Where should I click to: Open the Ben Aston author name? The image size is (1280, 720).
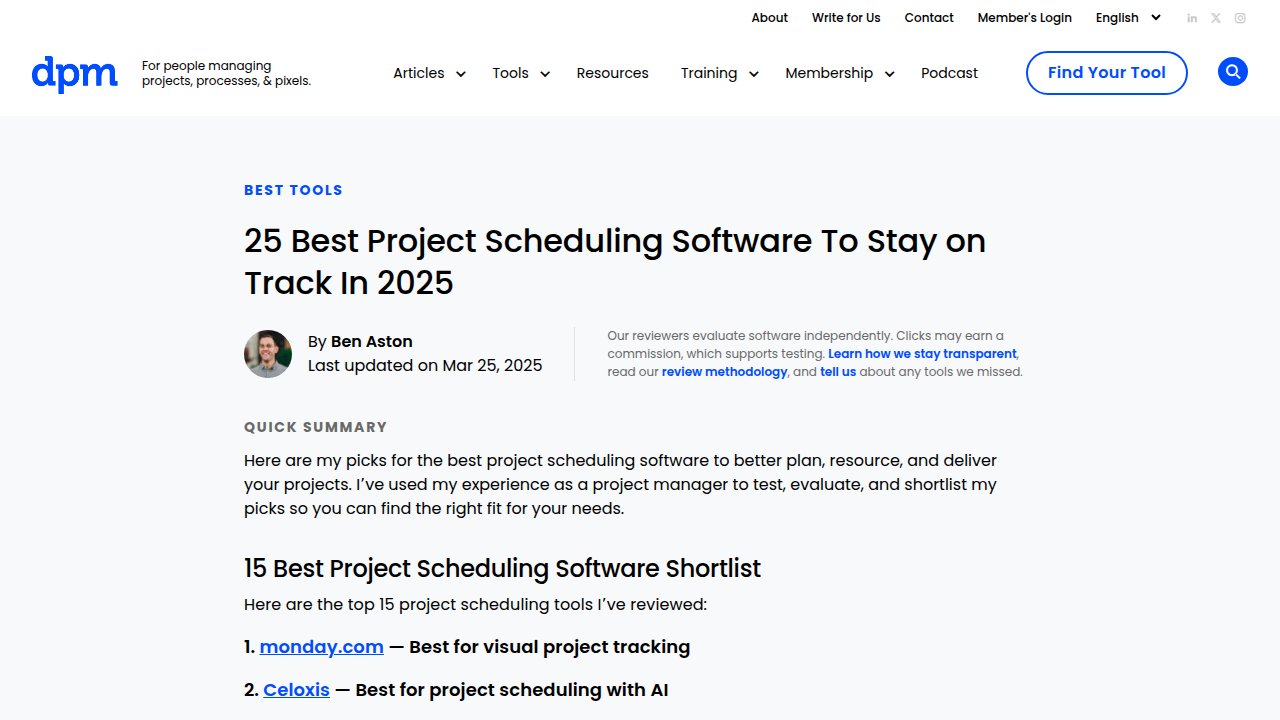(x=371, y=342)
